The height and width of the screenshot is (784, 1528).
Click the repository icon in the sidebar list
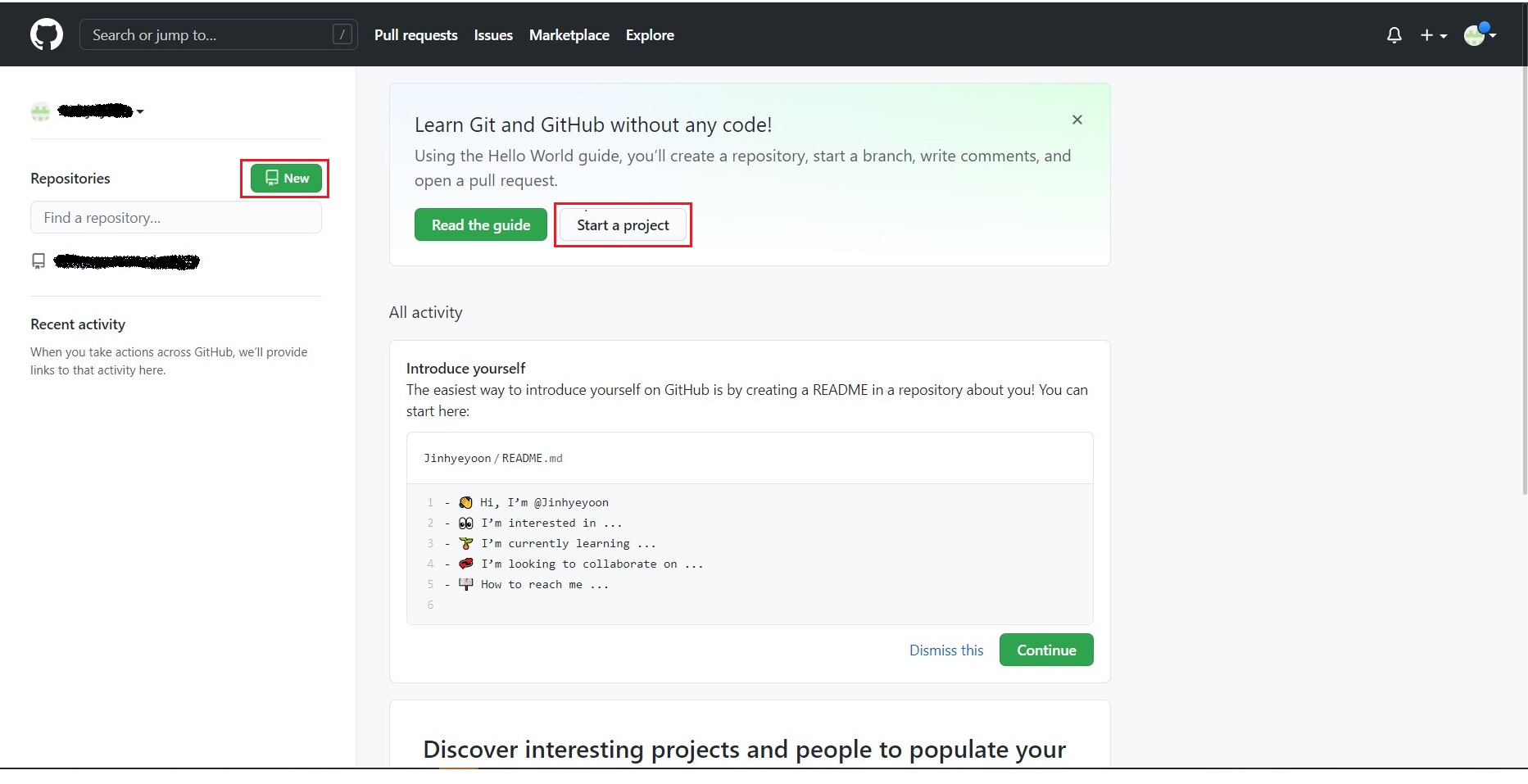tap(39, 261)
